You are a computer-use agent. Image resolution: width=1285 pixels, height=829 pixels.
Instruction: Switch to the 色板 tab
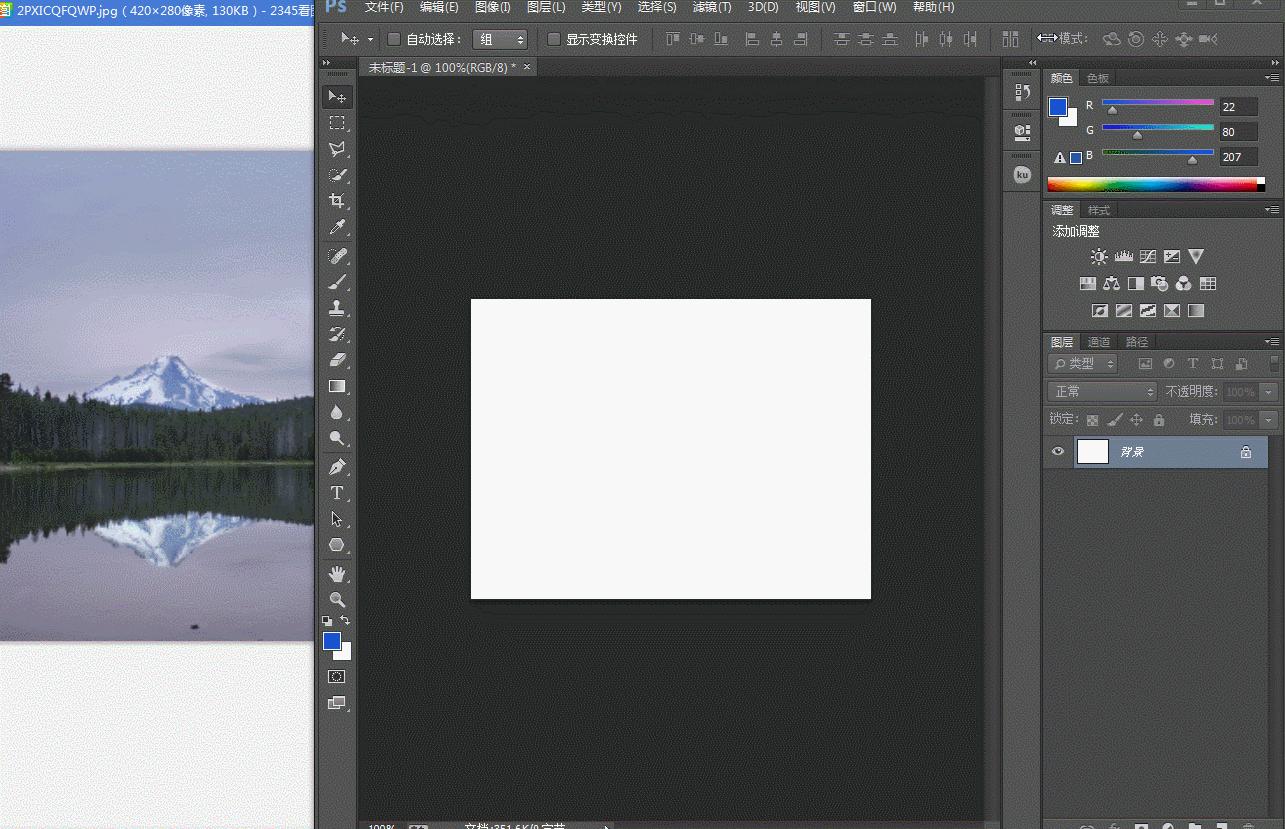[x=1098, y=78]
